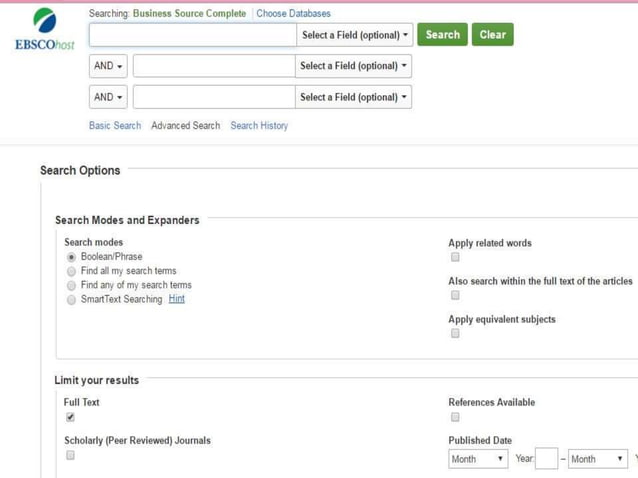This screenshot has width=638, height=478.
Task: Open the Choose Databases link
Action: pyautogui.click(x=293, y=14)
